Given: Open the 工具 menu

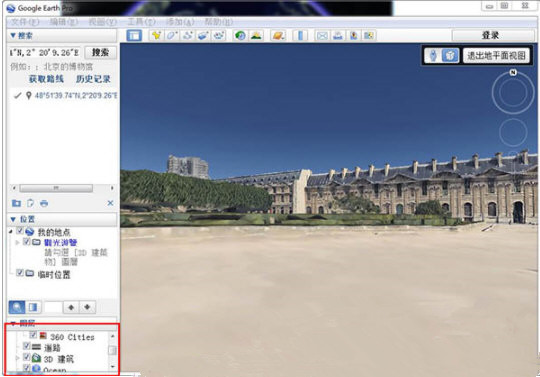Looking at the screenshot, I should pos(142,22).
